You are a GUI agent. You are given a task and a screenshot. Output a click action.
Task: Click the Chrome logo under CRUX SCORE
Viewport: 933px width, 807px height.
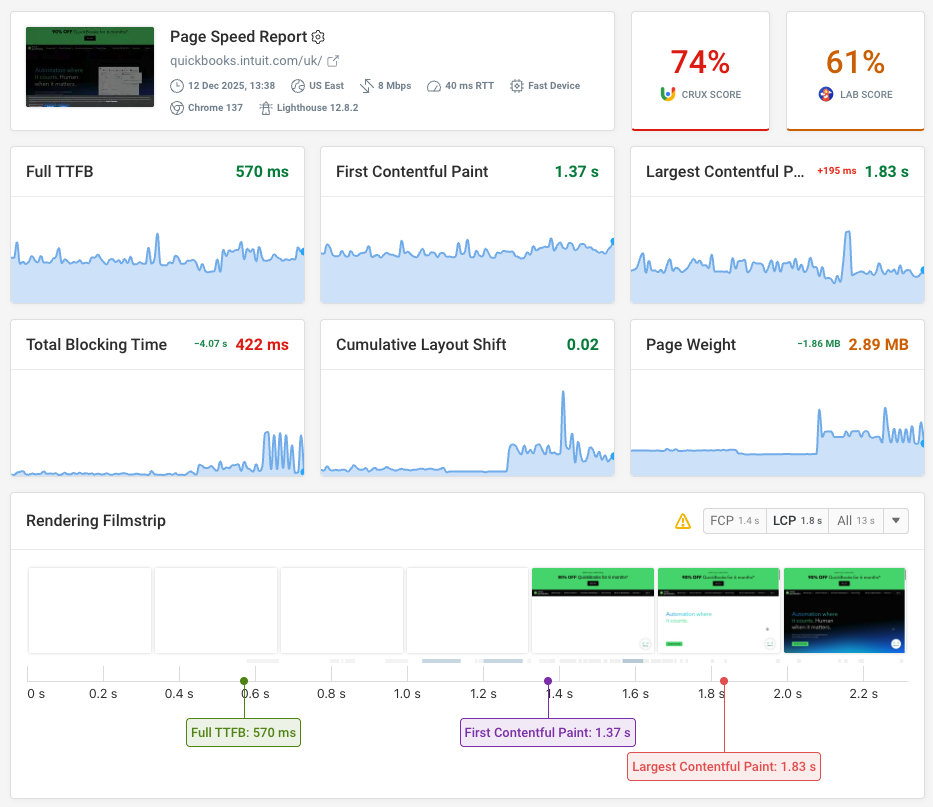(x=667, y=94)
